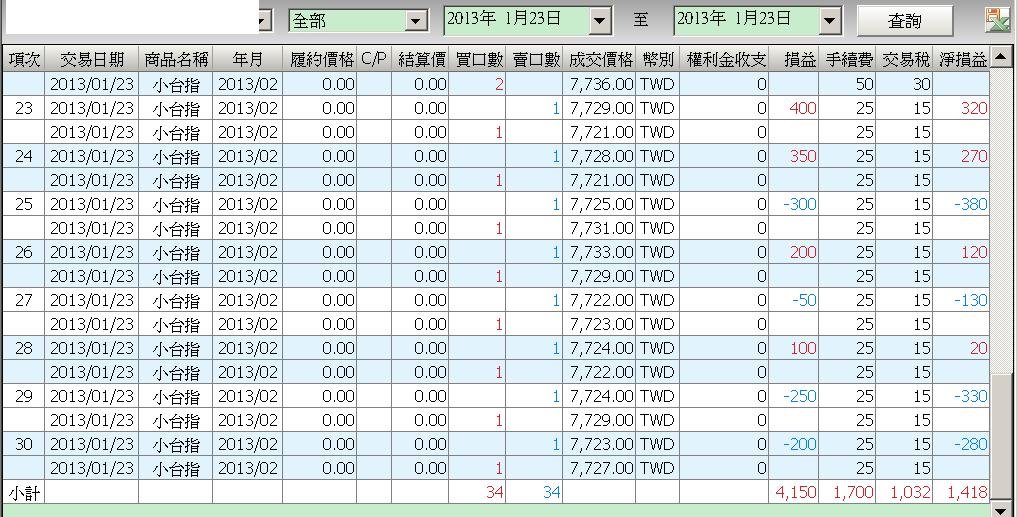Image resolution: width=1018 pixels, height=517 pixels.
Task: Click the Excel export icon
Action: (x=996, y=19)
